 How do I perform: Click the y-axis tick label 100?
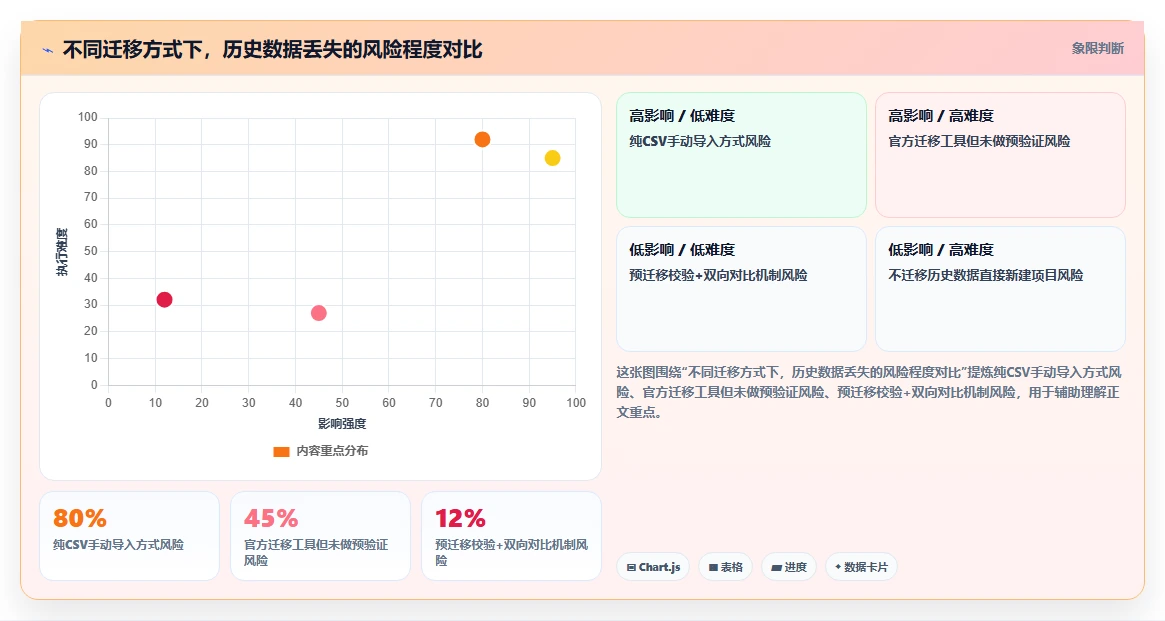pos(88,117)
